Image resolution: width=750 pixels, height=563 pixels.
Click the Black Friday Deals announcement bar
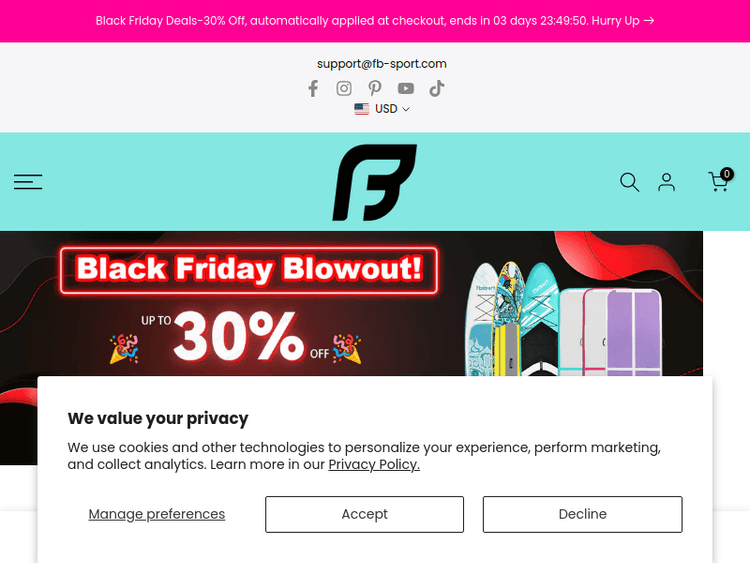coord(375,21)
